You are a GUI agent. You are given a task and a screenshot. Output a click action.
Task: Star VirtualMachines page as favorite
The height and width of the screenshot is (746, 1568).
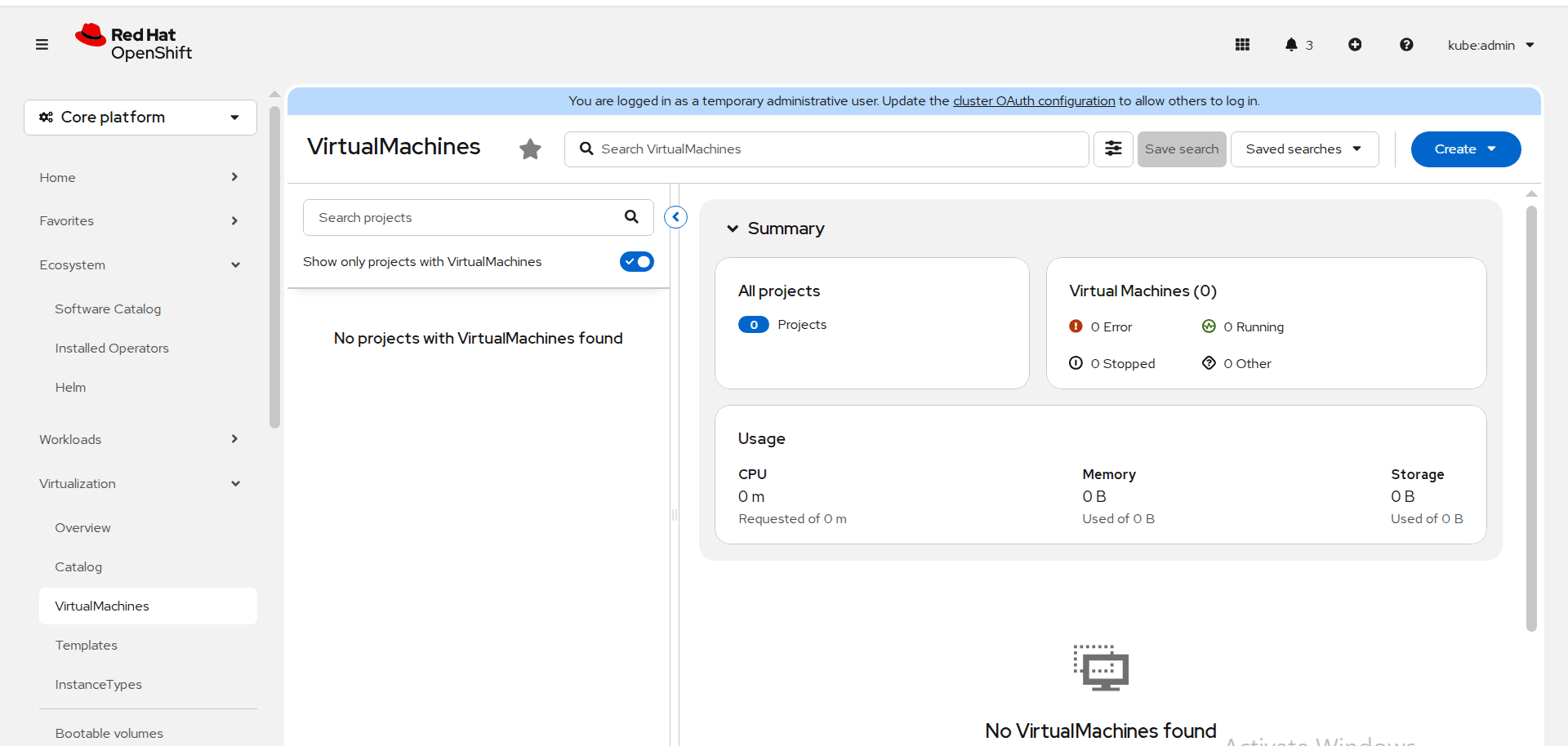point(530,149)
